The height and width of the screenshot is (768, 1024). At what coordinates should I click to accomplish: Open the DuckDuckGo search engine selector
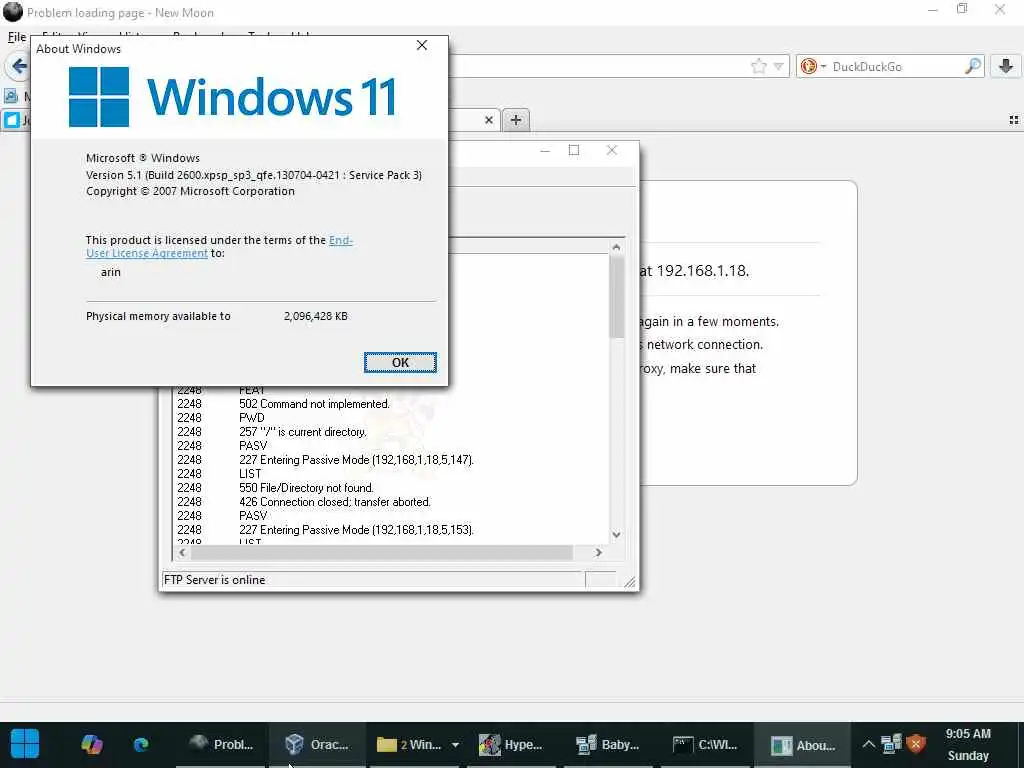point(813,66)
